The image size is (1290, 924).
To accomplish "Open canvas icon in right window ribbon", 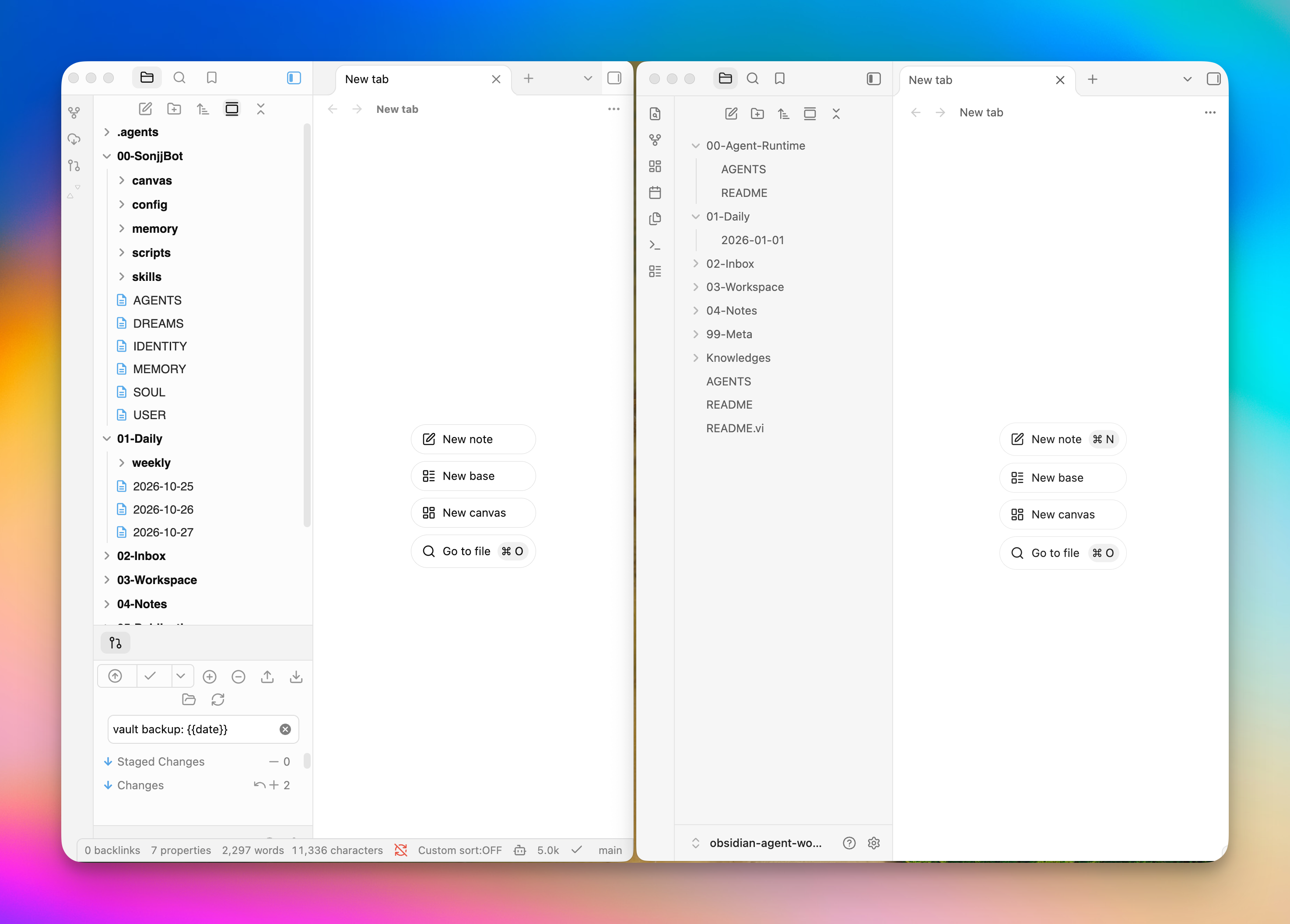I will pyautogui.click(x=655, y=166).
